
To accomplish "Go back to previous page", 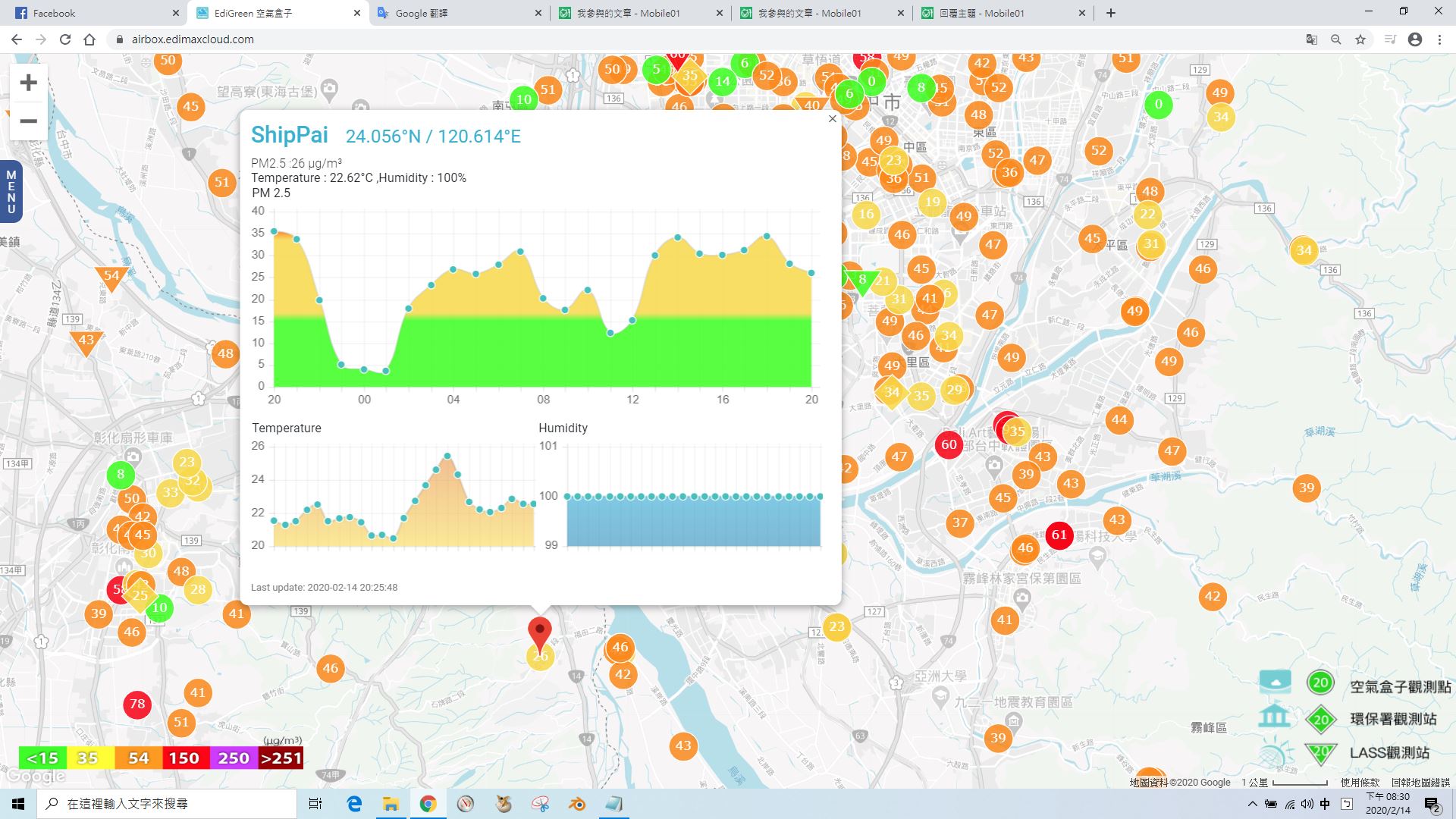I will tap(17, 39).
